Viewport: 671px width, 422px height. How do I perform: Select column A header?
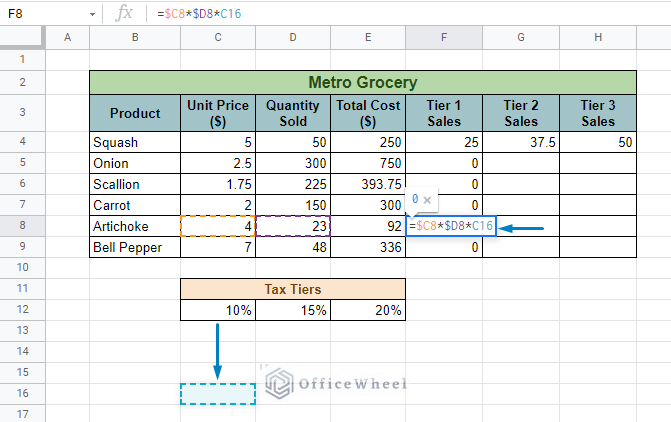(x=68, y=38)
